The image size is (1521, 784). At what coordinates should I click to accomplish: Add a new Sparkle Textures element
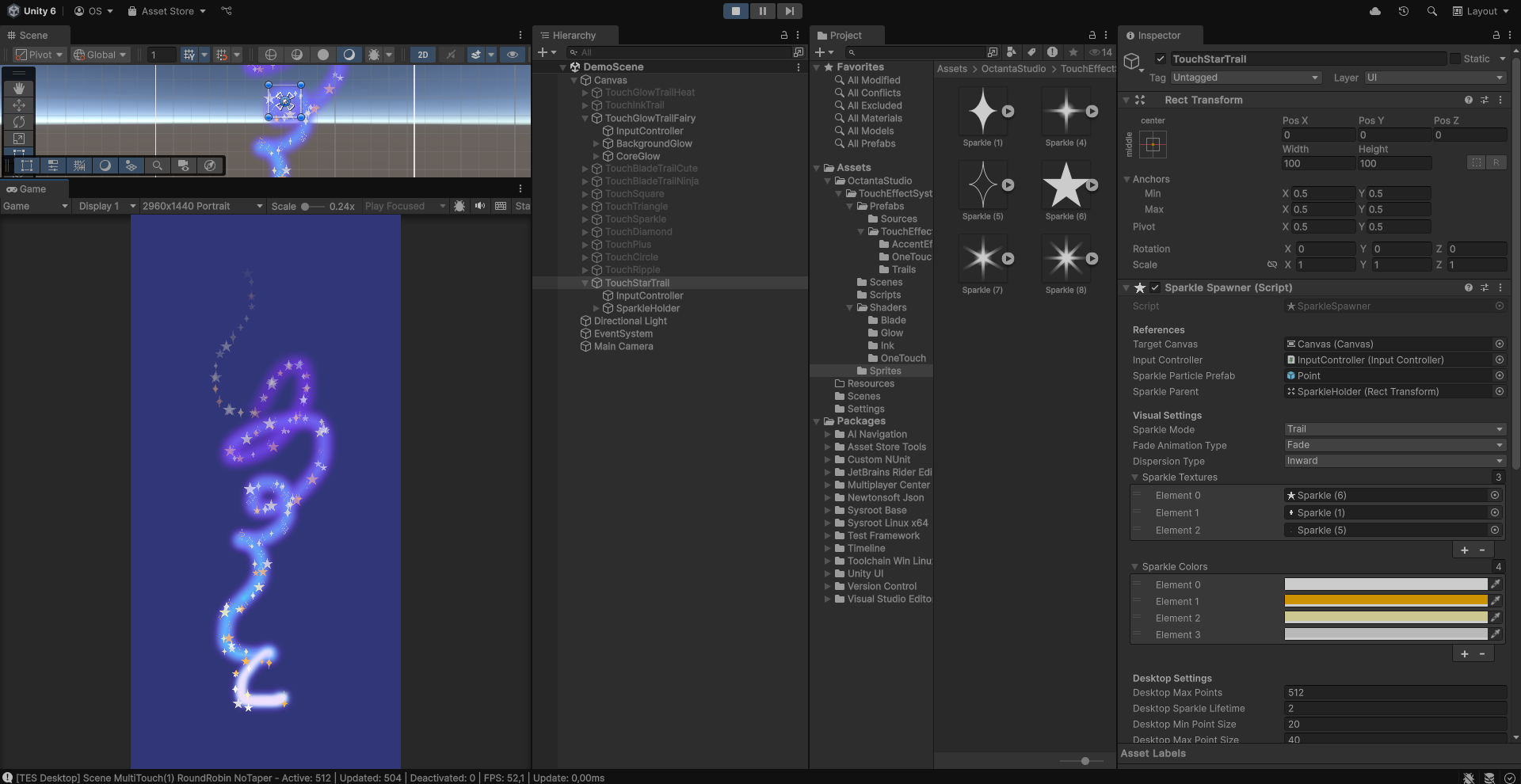pyautogui.click(x=1464, y=550)
